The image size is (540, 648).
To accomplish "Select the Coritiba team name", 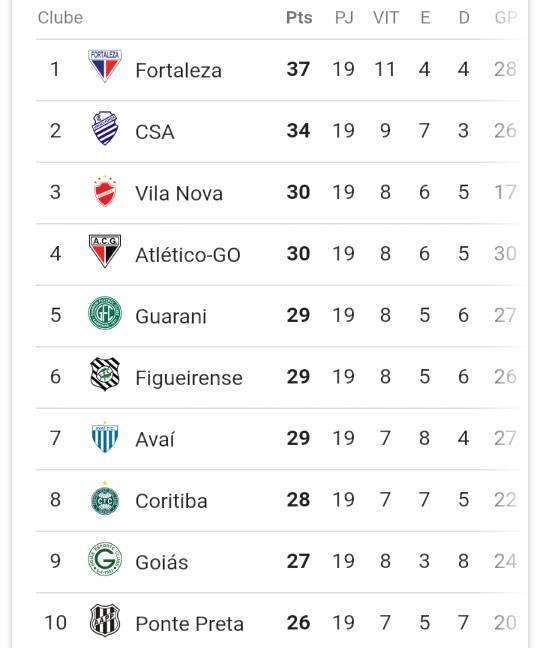I will pyautogui.click(x=171, y=501).
